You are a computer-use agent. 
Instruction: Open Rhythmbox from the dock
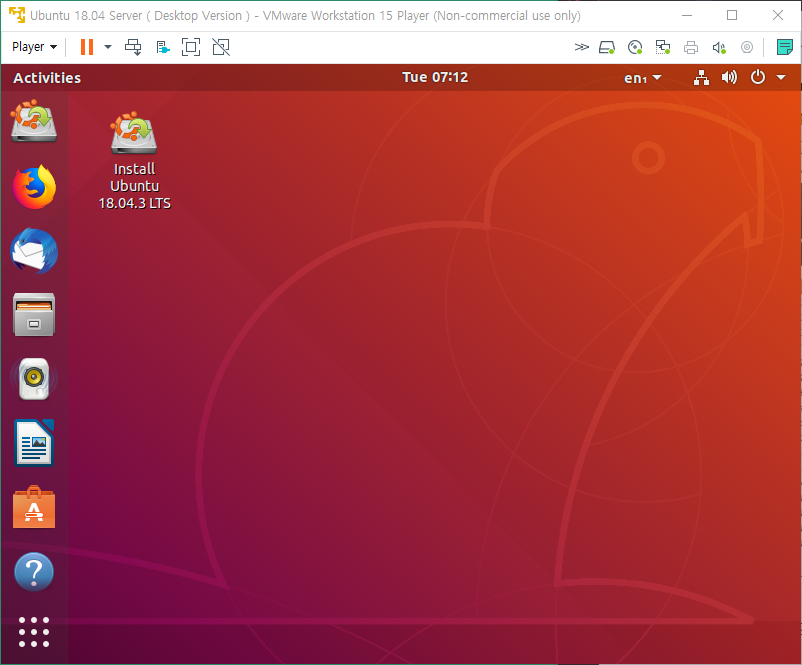click(34, 379)
